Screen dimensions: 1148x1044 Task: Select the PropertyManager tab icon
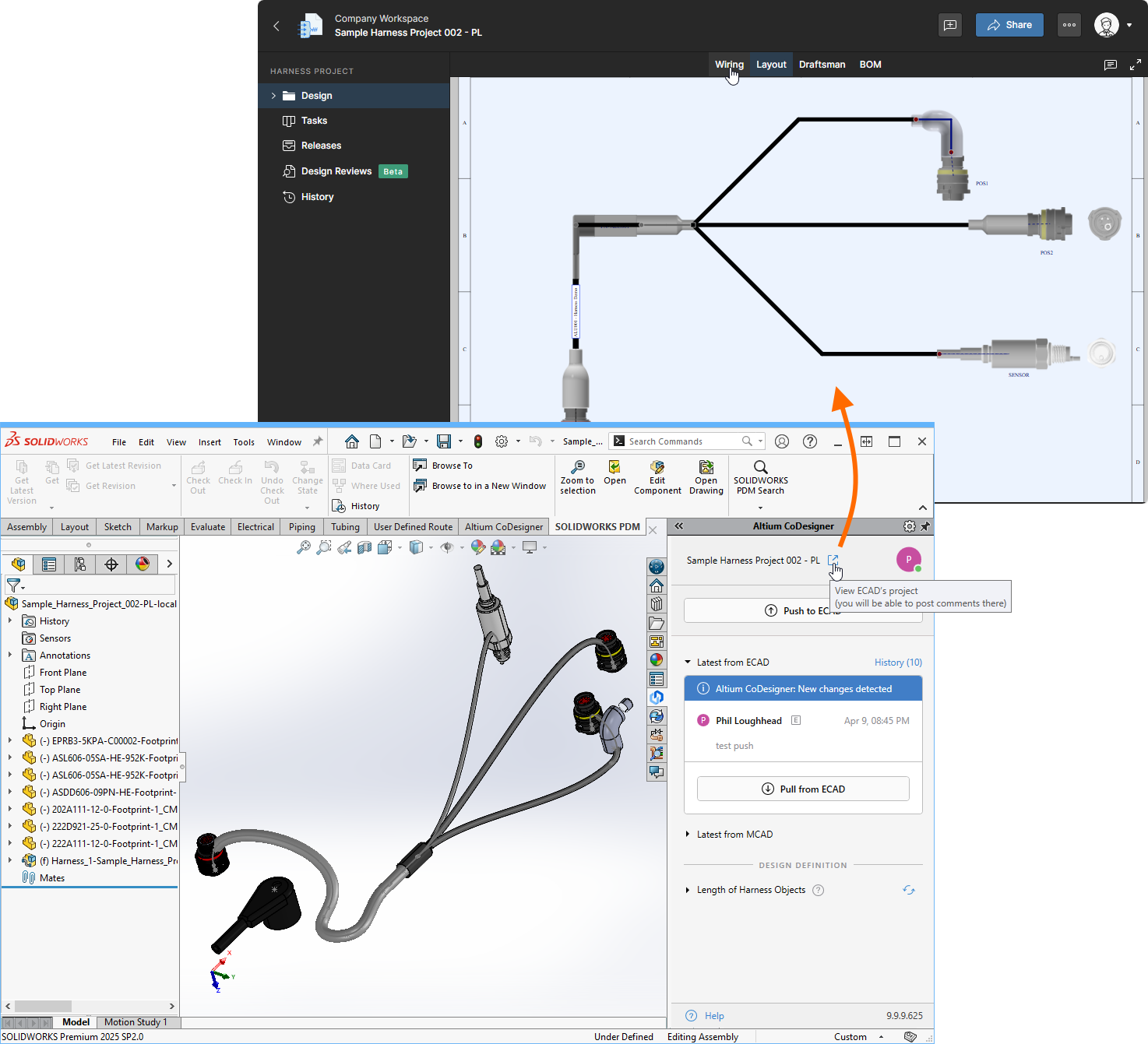point(49,564)
